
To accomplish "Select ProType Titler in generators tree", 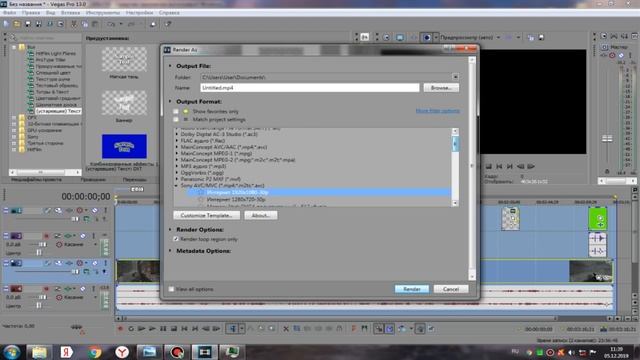I will (x=51, y=60).
